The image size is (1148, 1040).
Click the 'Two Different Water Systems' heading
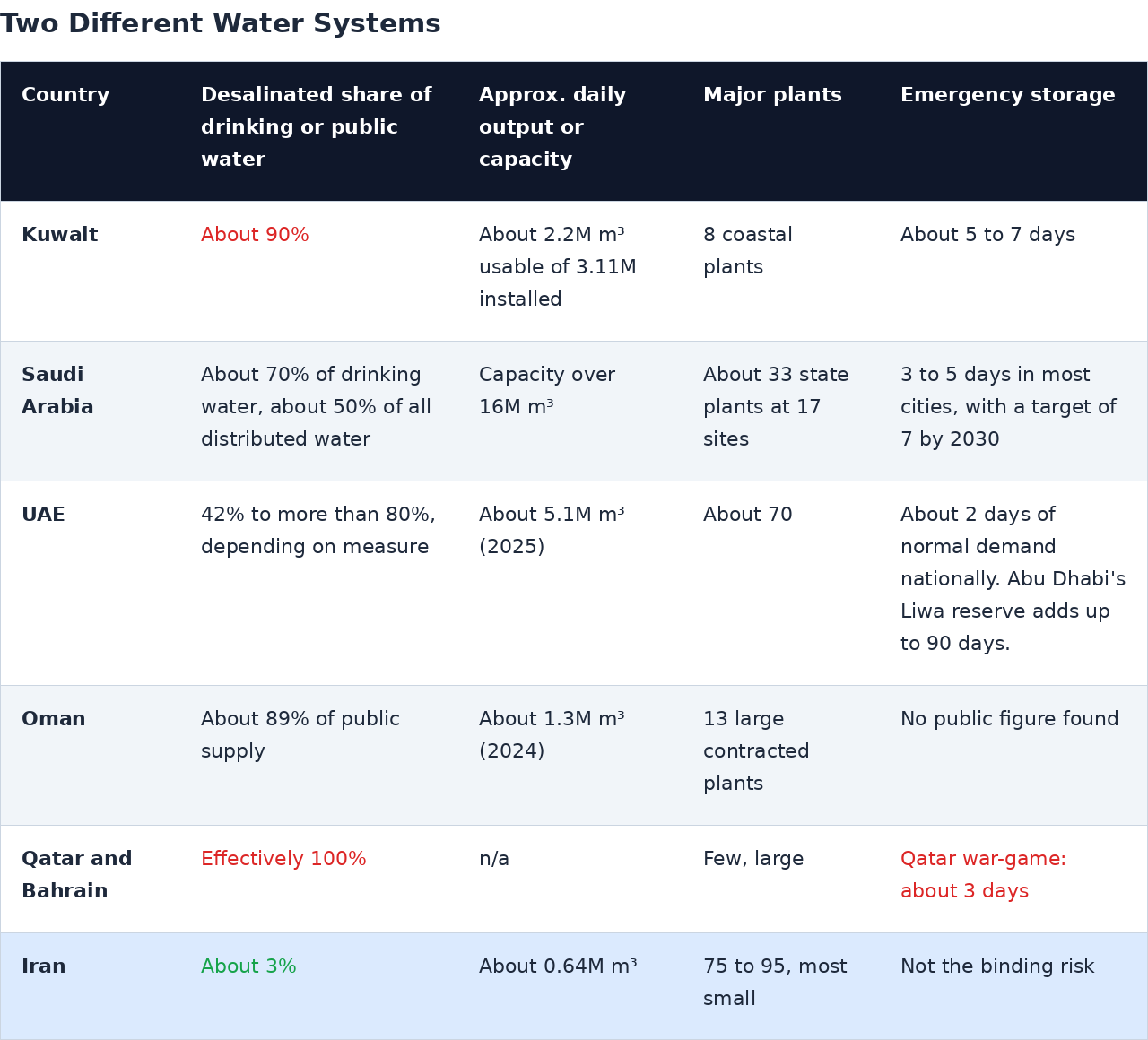[x=220, y=24]
